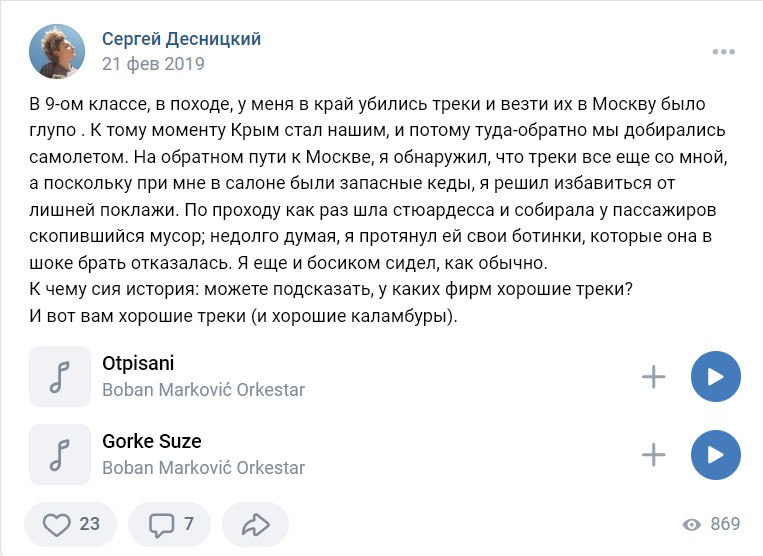Click the music note cover of Otpisani
The image size is (763, 556).
tap(60, 376)
